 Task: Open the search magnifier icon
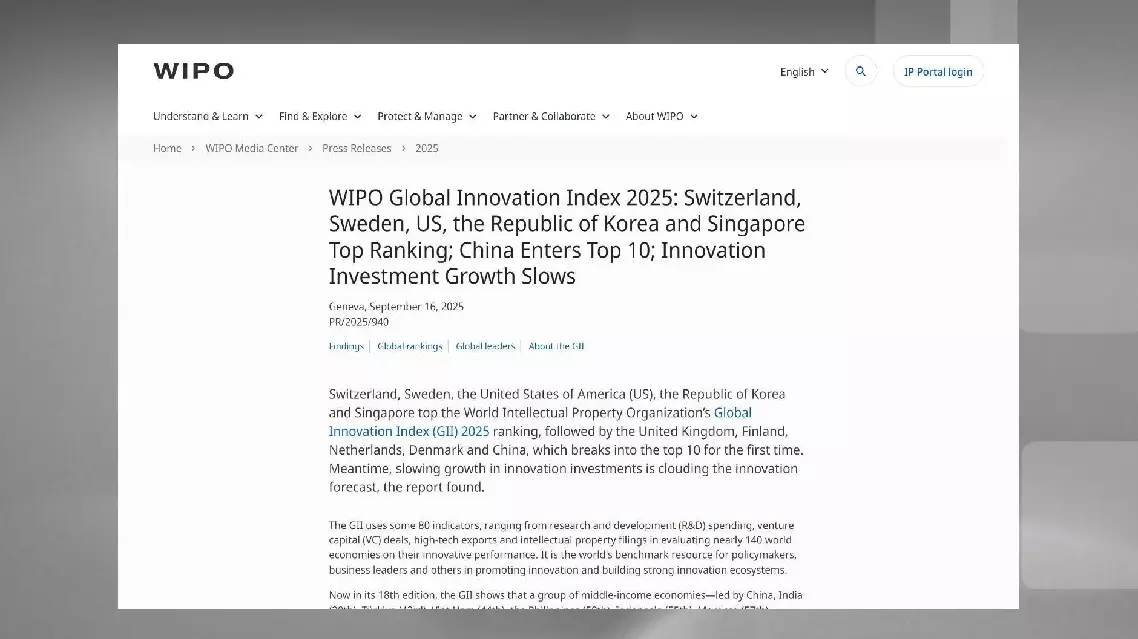pyautogui.click(x=861, y=72)
